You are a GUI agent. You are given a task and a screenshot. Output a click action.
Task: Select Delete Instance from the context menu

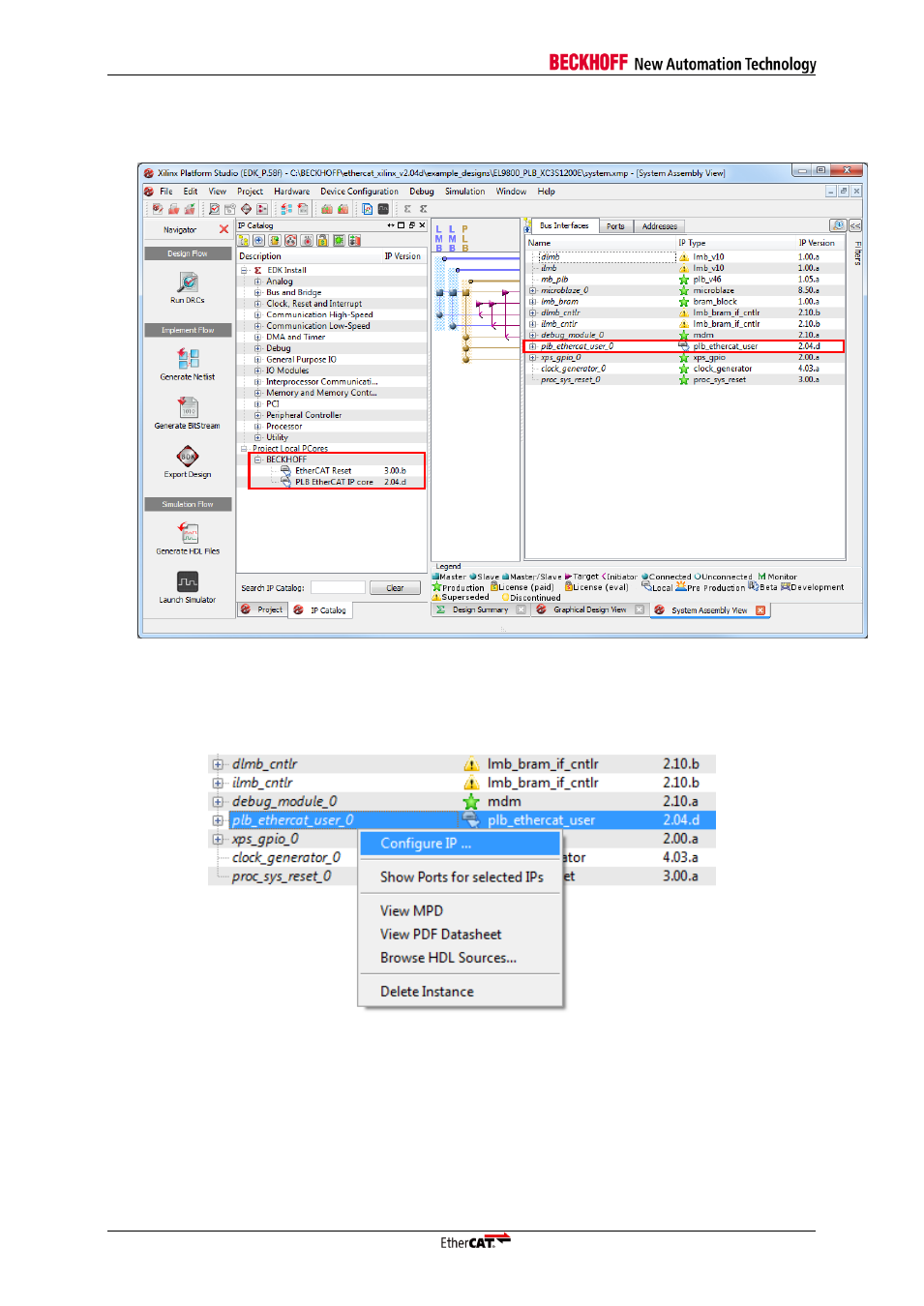(x=461, y=992)
